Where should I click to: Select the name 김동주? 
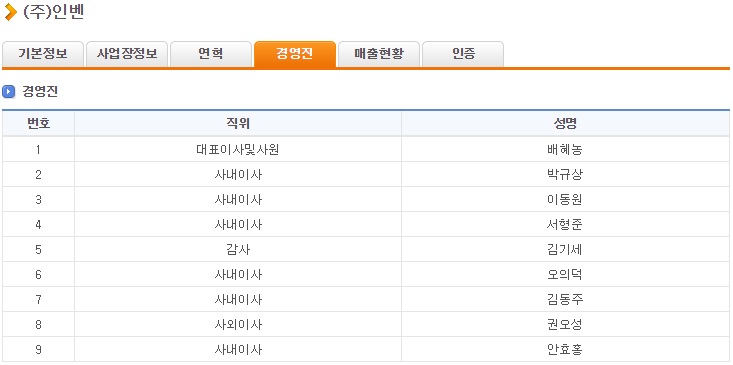point(565,300)
